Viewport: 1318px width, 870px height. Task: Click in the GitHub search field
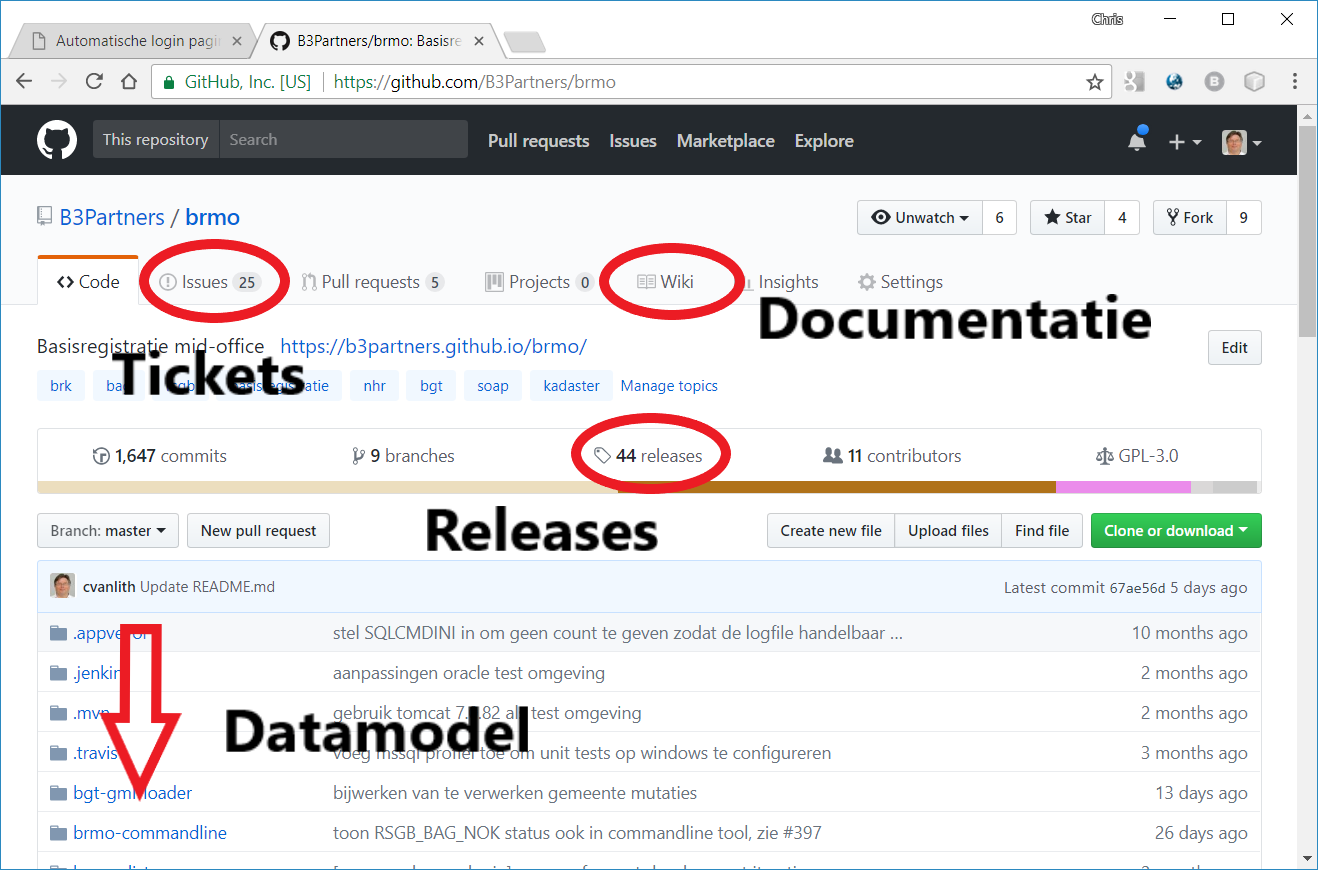click(343, 140)
